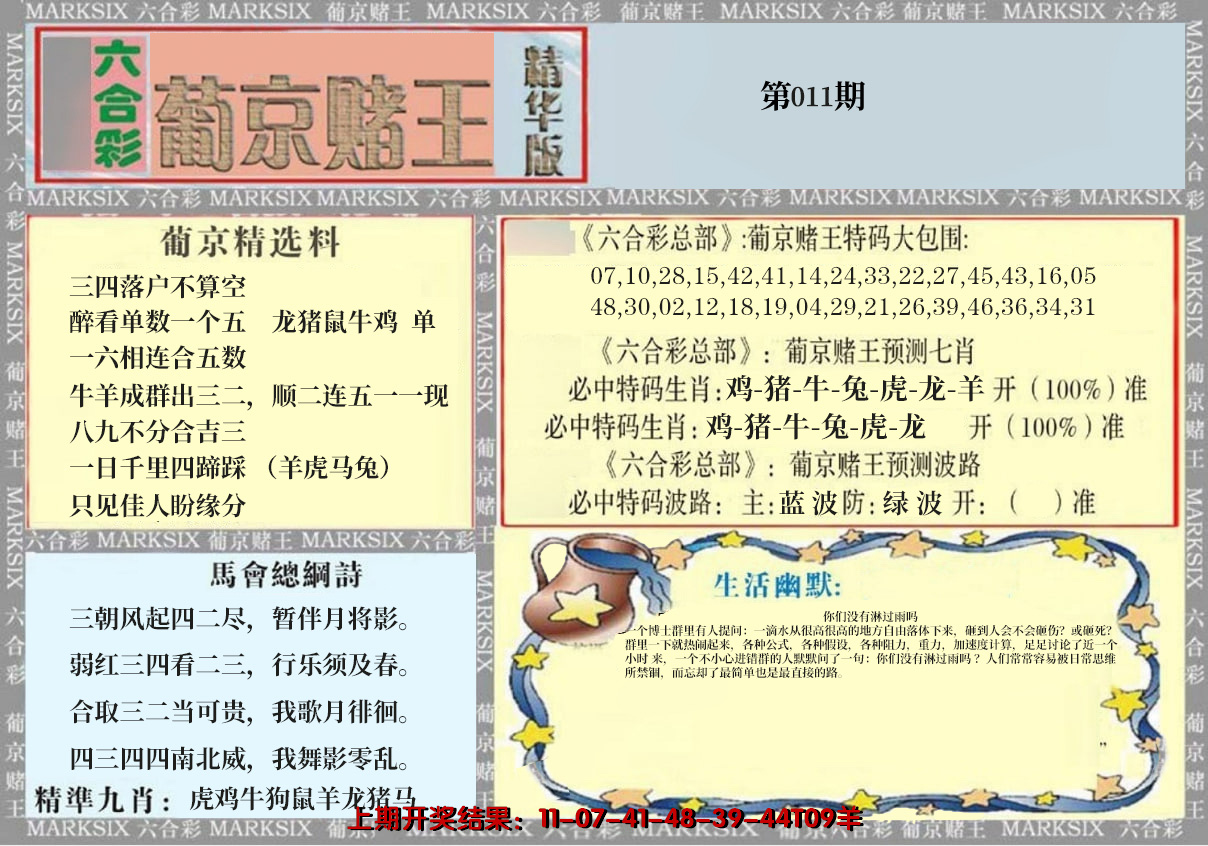Click the phrase "牛羊成群出三二"
The width and height of the screenshot is (1208, 846).
pos(157,396)
